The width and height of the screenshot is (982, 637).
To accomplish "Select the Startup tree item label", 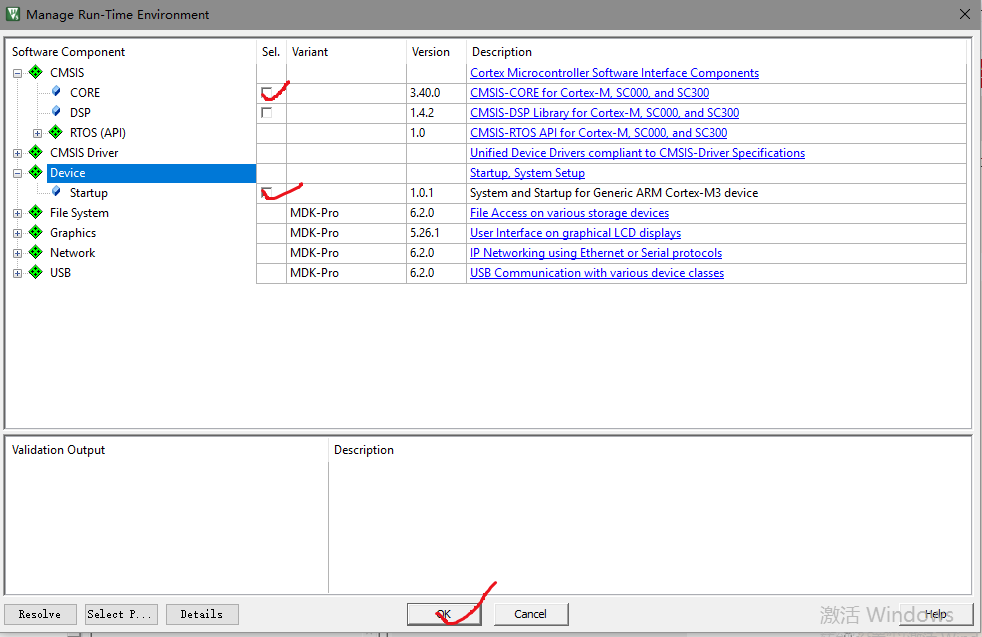I will tap(88, 193).
